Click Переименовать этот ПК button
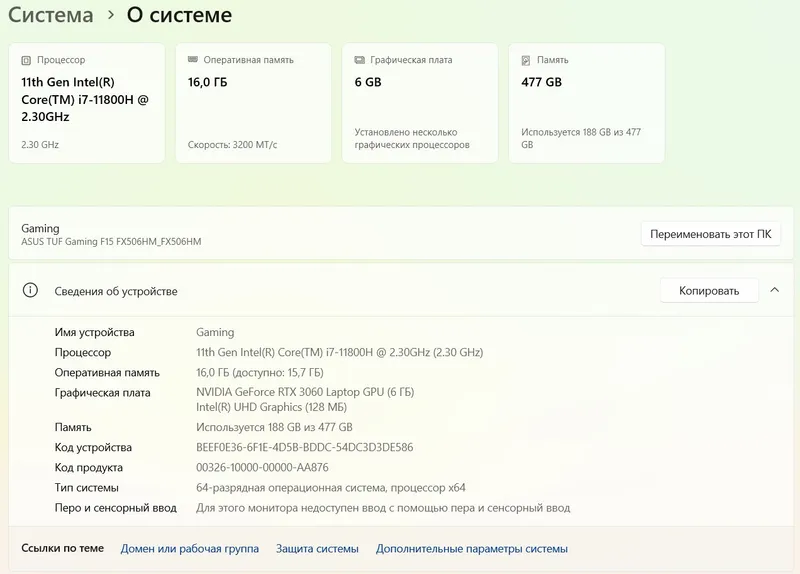This screenshot has width=800, height=574. click(x=710, y=234)
